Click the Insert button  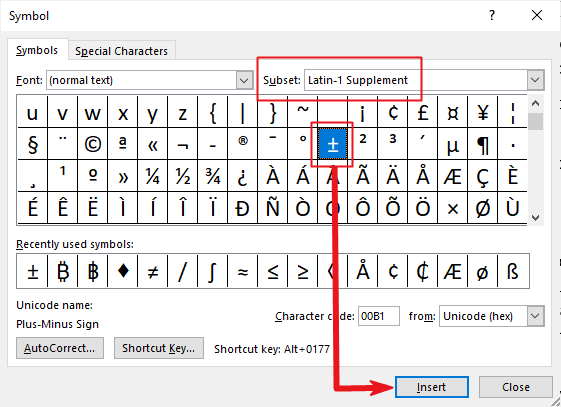(432, 387)
